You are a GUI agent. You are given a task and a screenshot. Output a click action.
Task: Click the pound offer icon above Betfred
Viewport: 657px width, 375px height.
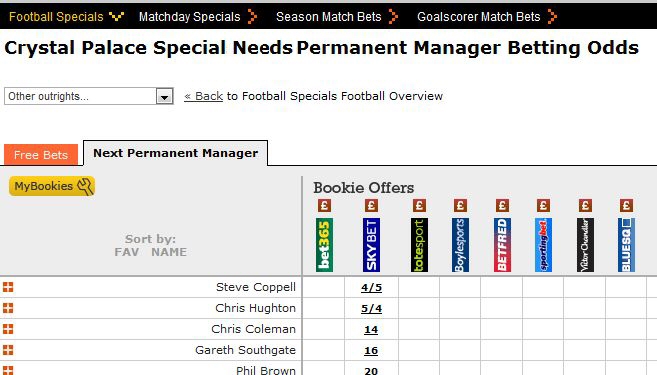502,205
